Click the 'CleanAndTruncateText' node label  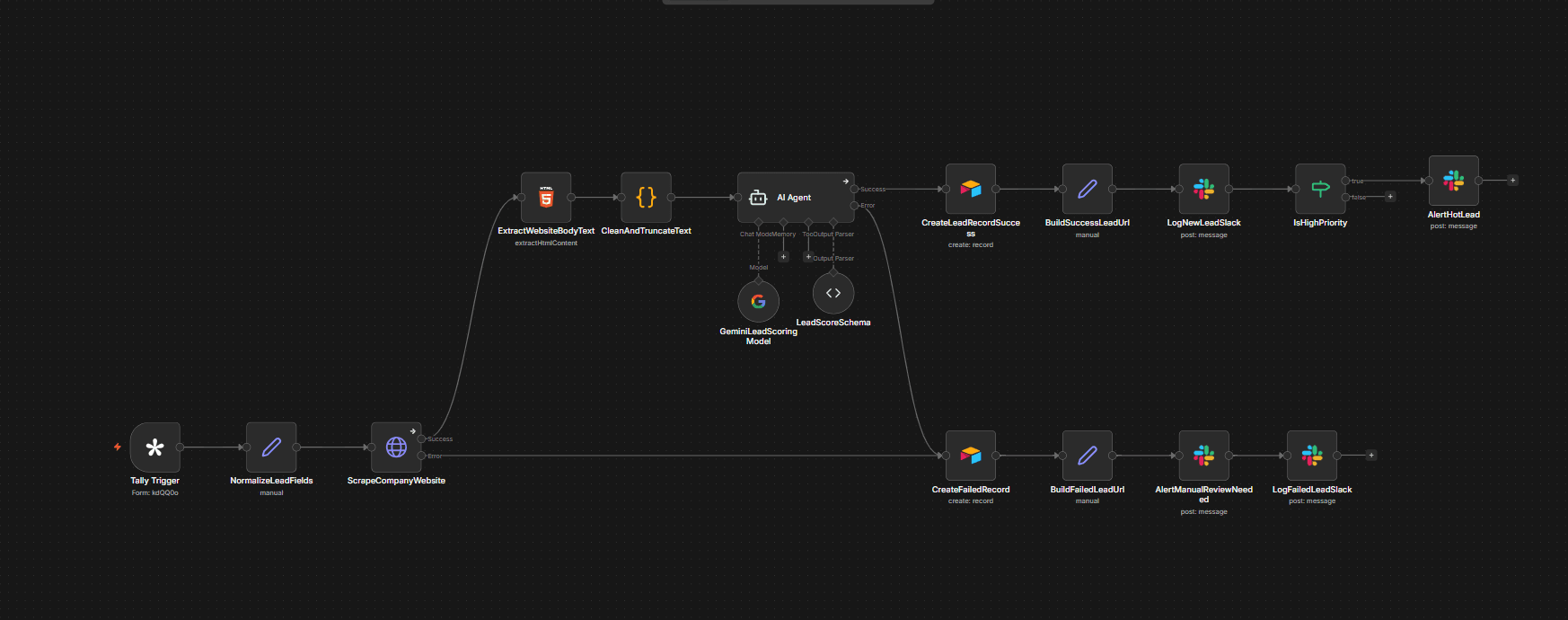pyautogui.click(x=646, y=231)
